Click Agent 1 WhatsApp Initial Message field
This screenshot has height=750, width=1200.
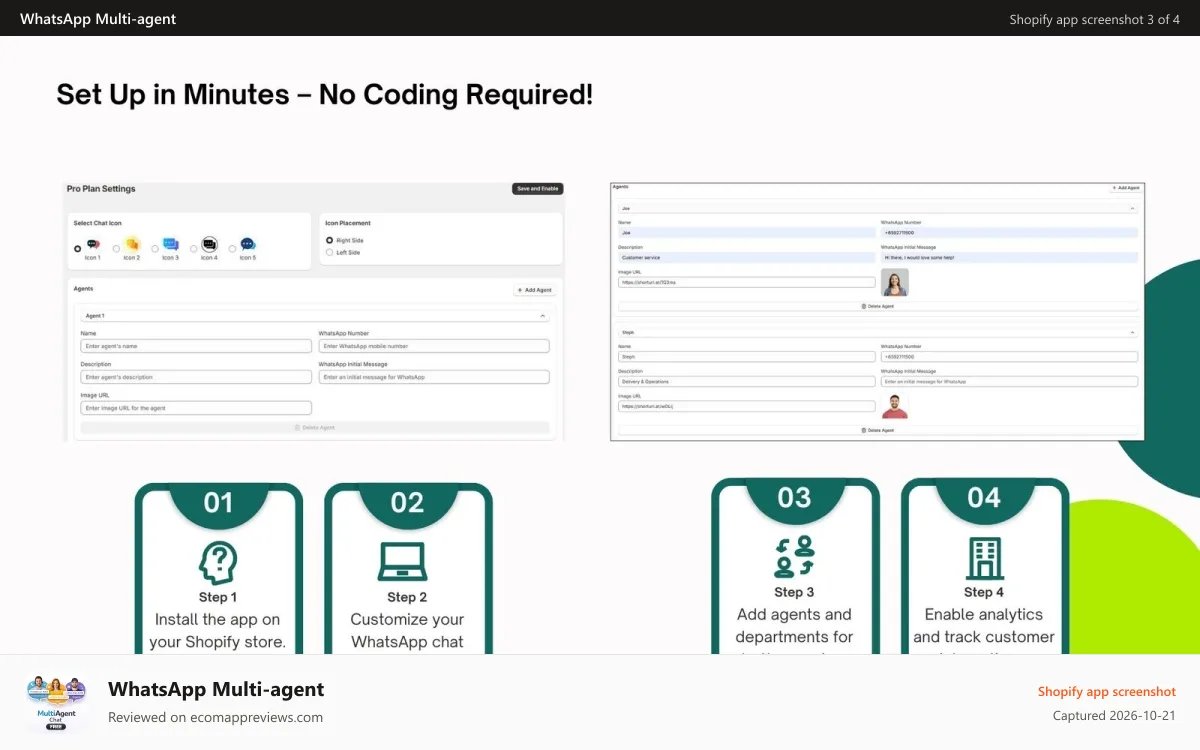[434, 377]
